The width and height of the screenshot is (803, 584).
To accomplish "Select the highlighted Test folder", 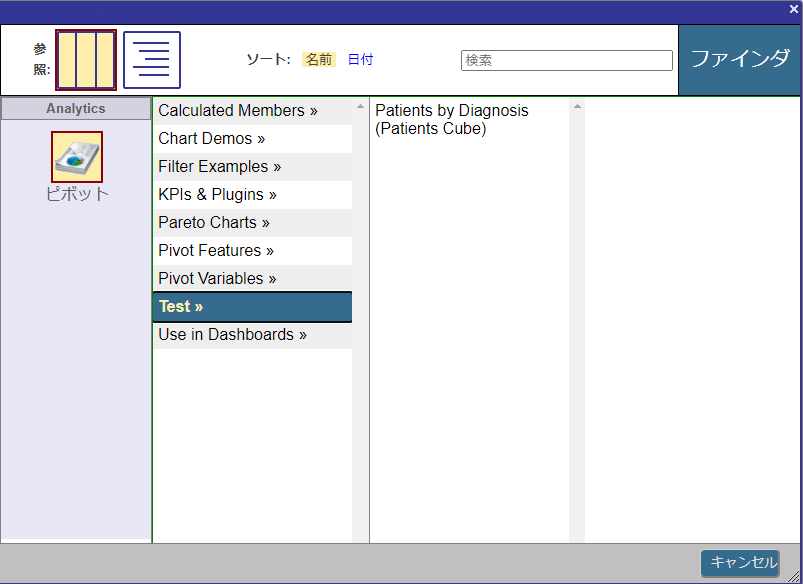I will [x=181, y=307].
